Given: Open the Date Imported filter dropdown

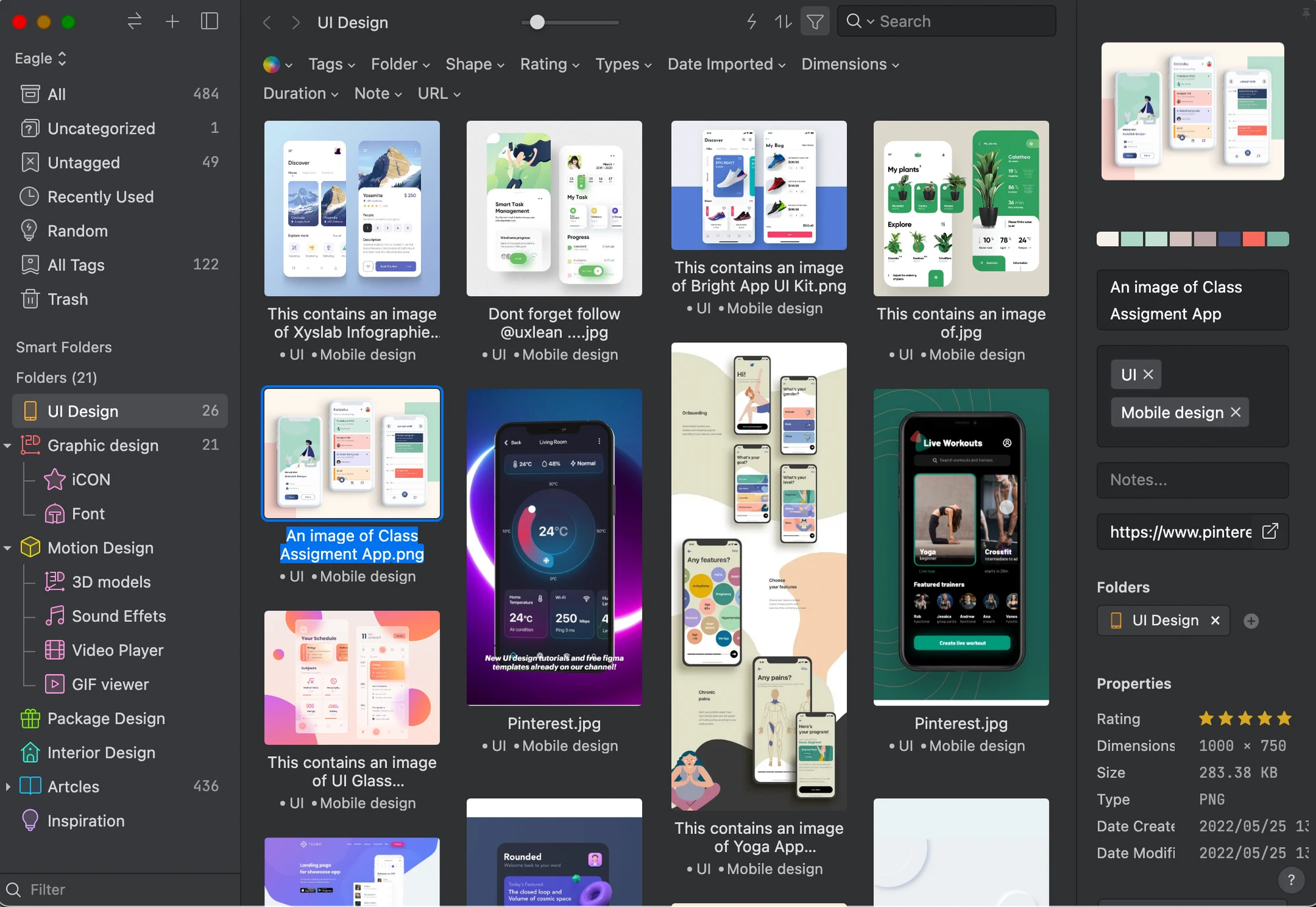Looking at the screenshot, I should 726,64.
